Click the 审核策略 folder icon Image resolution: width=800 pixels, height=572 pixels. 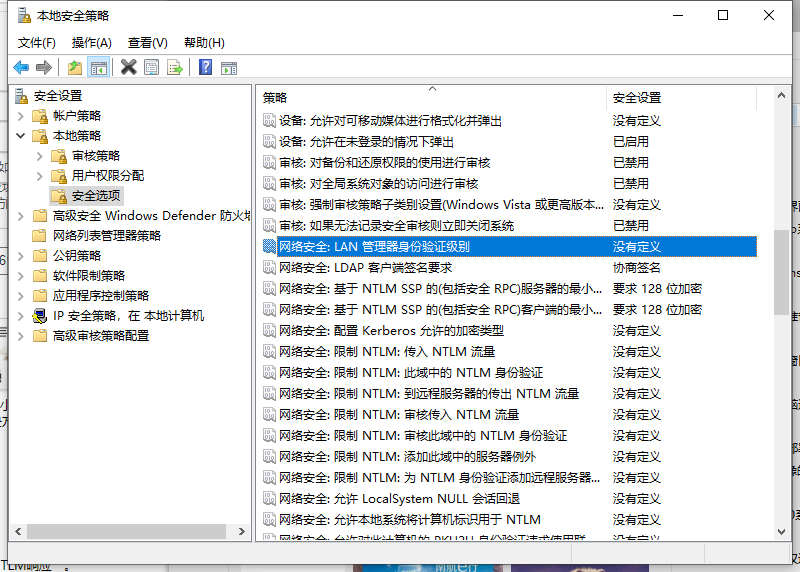[x=59, y=156]
